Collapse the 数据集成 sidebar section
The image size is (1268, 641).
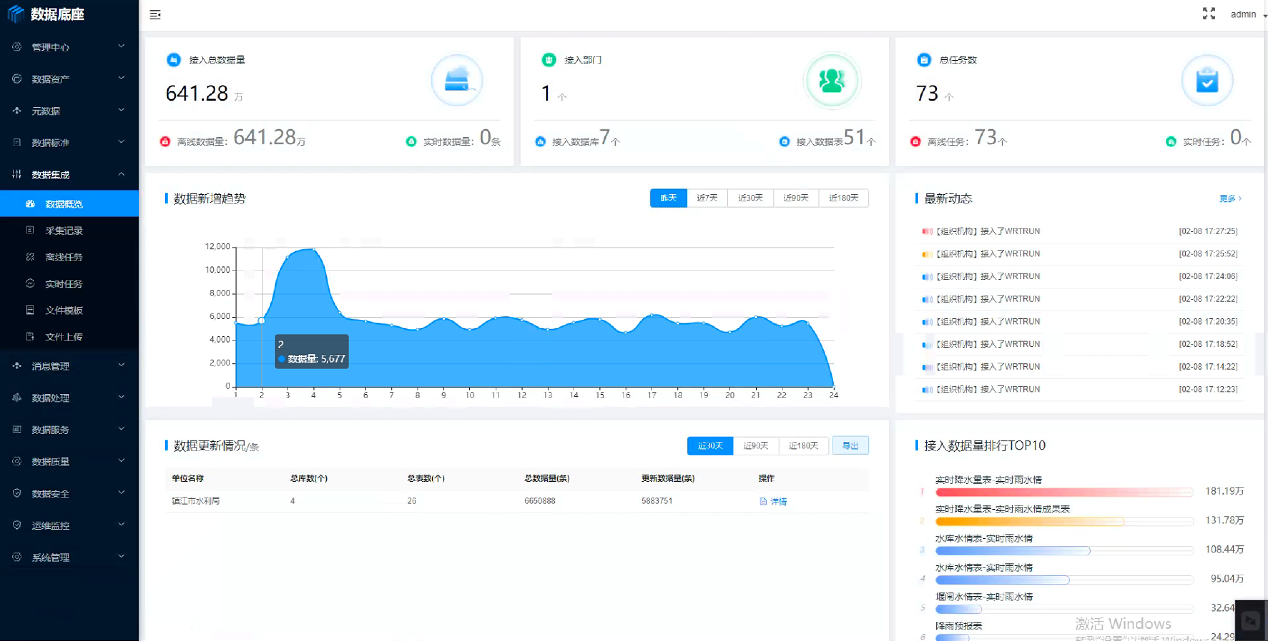point(68,175)
